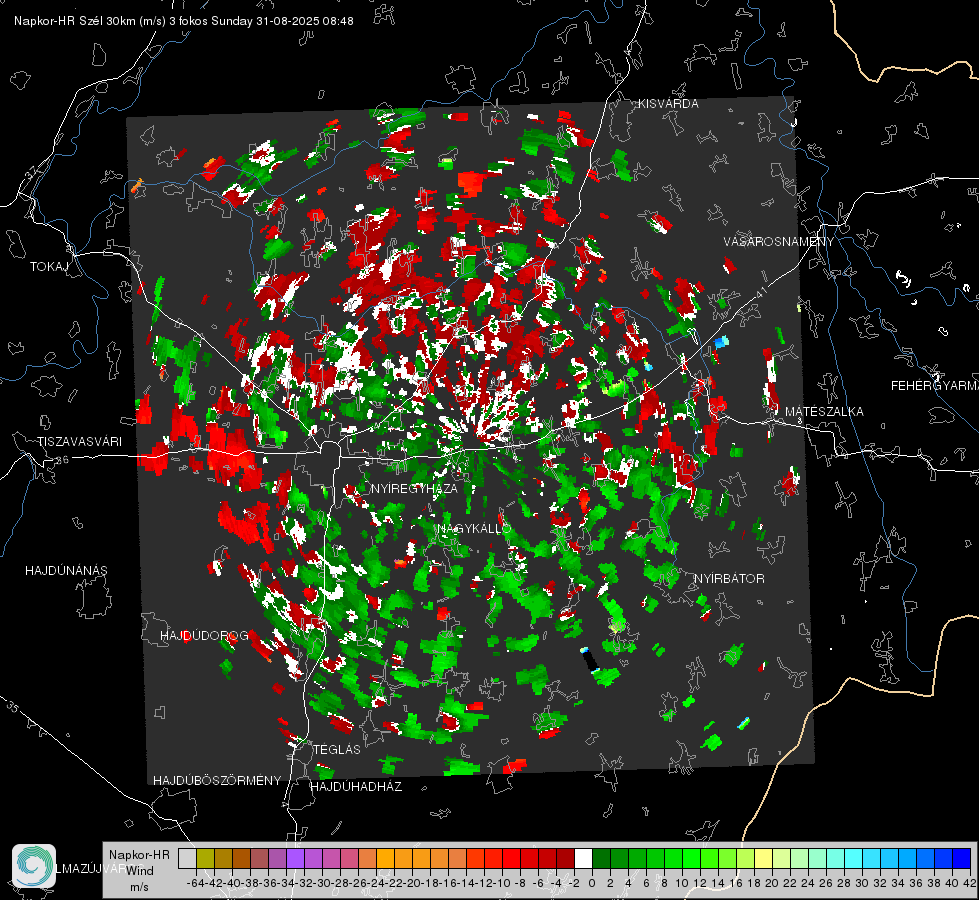Viewport: 979px width, 900px height.
Task: Click the NYÍRBÁTOR town label
Action: point(729,579)
